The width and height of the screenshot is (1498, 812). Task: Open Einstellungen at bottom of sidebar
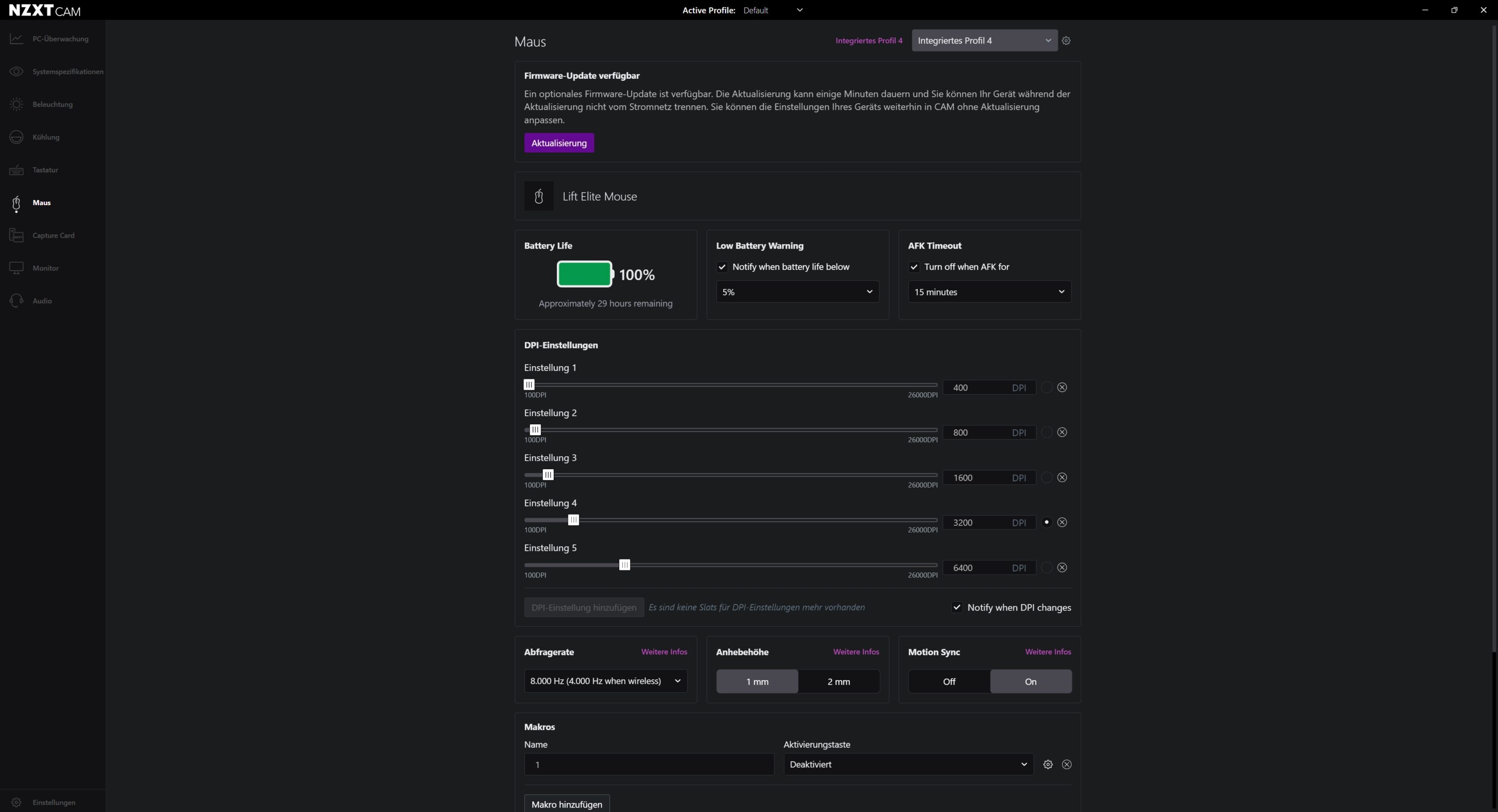coord(53,803)
